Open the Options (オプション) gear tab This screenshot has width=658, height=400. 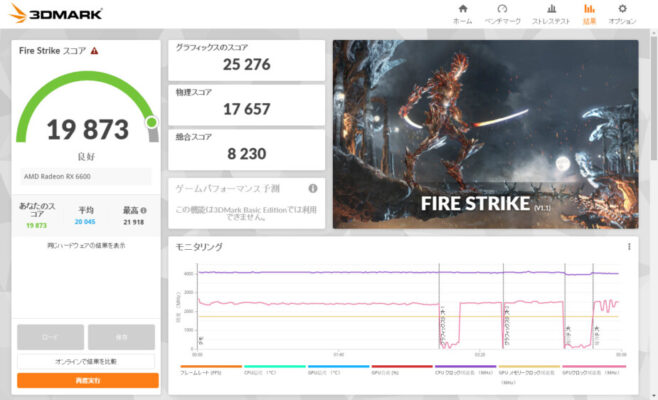[622, 14]
